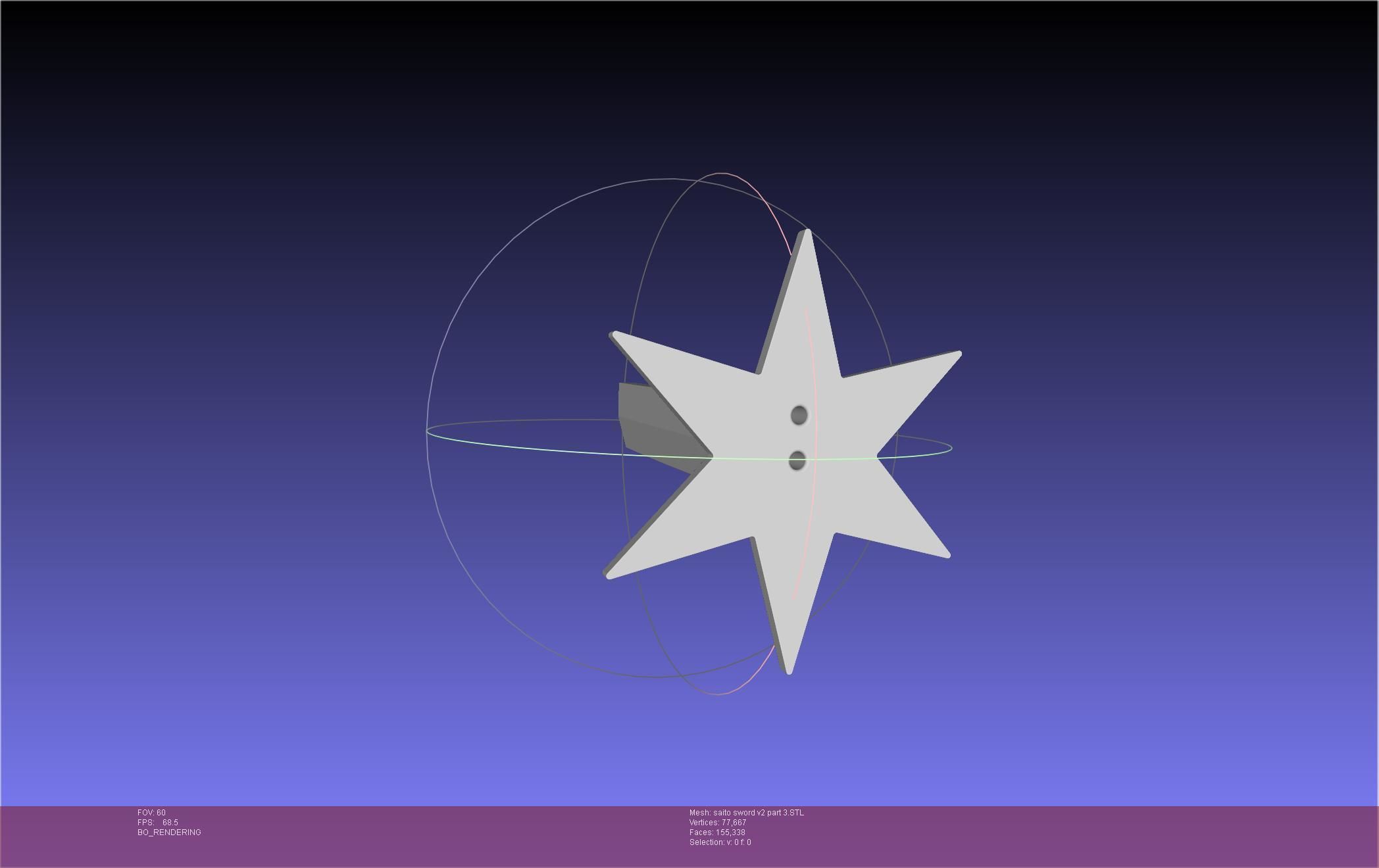Click the BO_RENDERING label
This screenshot has height=868, width=1379.
coord(169,832)
